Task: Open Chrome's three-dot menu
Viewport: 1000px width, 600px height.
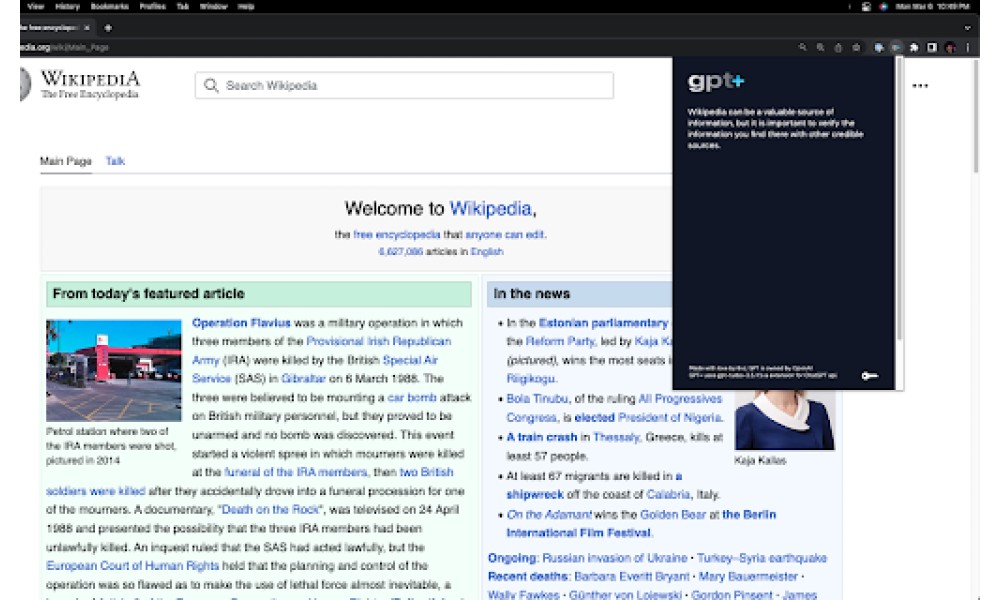Action: [967, 47]
